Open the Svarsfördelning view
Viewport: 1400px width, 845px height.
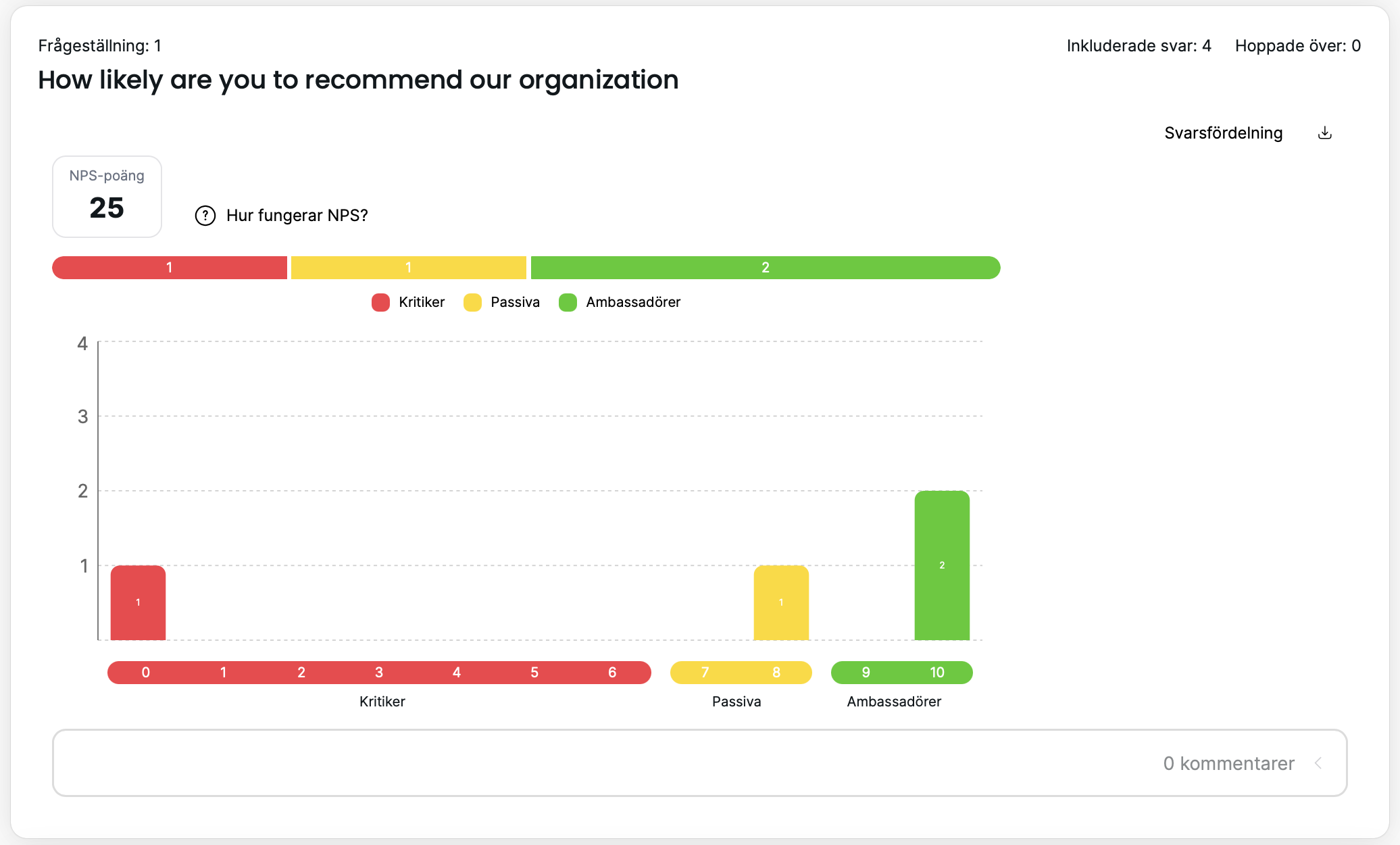[x=1223, y=133]
